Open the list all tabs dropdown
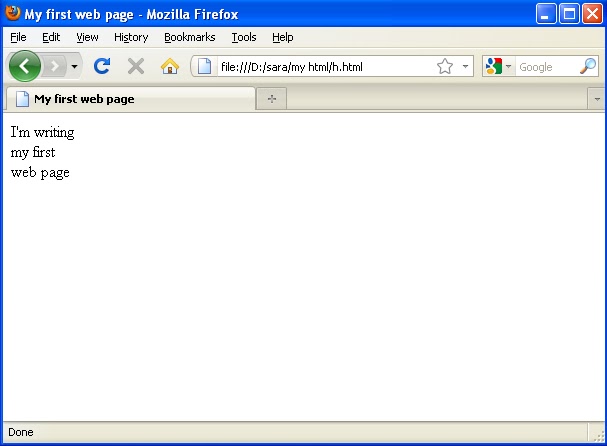The height and width of the screenshot is (446, 607). coord(597,99)
